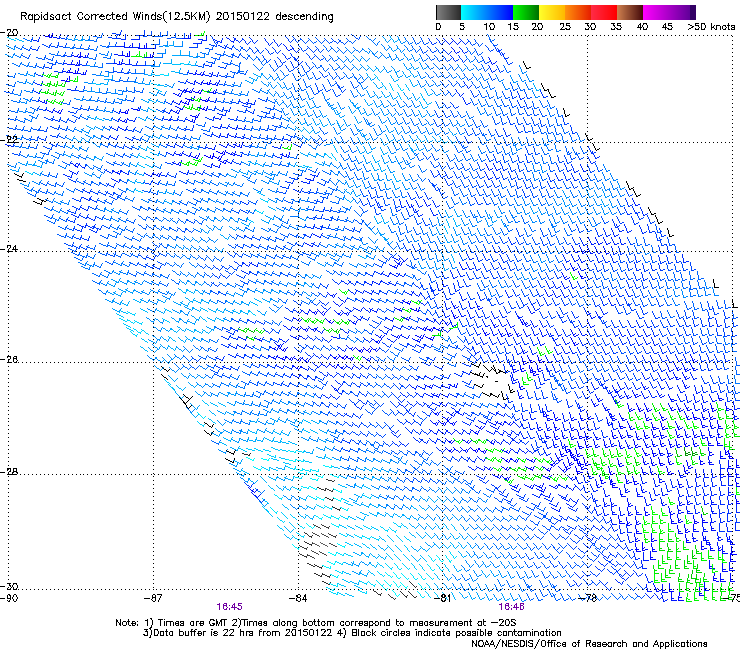Click the red 30-35 knots color segment
This screenshot has width=740, height=650.
click(x=604, y=12)
